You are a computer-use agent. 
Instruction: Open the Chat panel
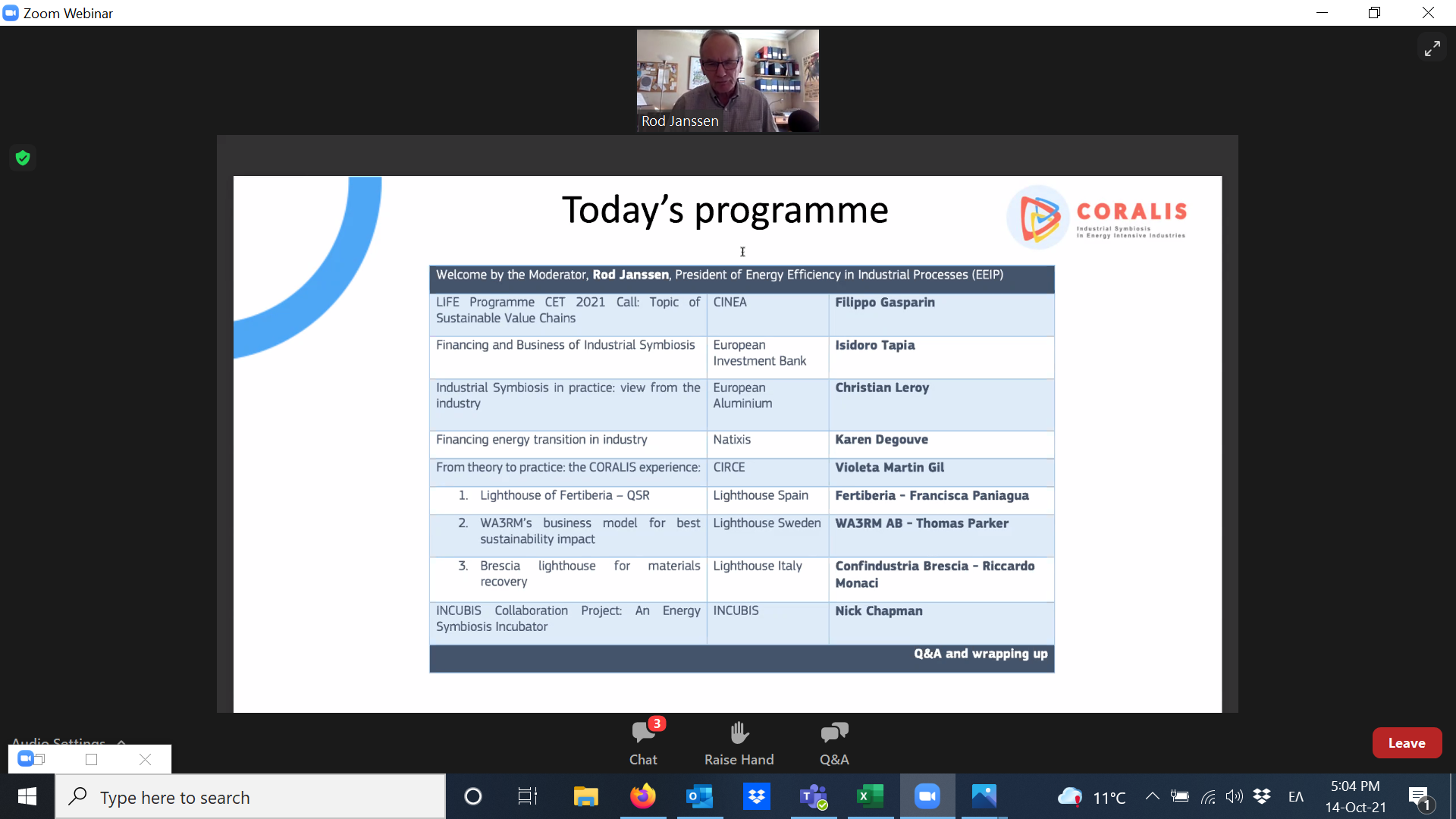click(x=643, y=742)
